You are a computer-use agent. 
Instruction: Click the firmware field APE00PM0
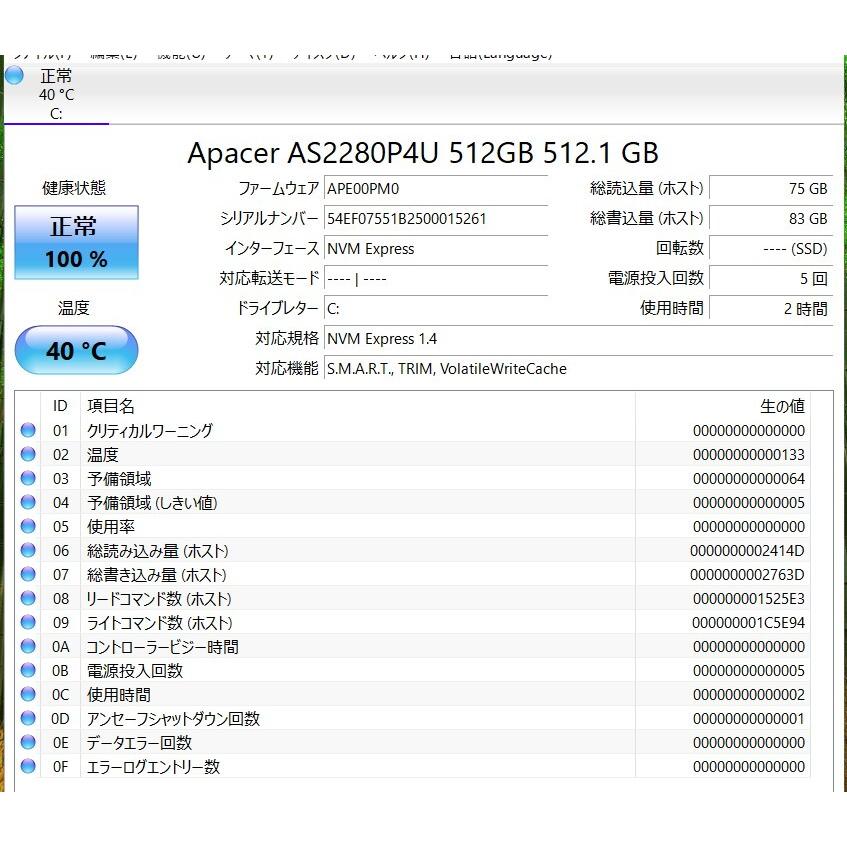click(x=436, y=189)
